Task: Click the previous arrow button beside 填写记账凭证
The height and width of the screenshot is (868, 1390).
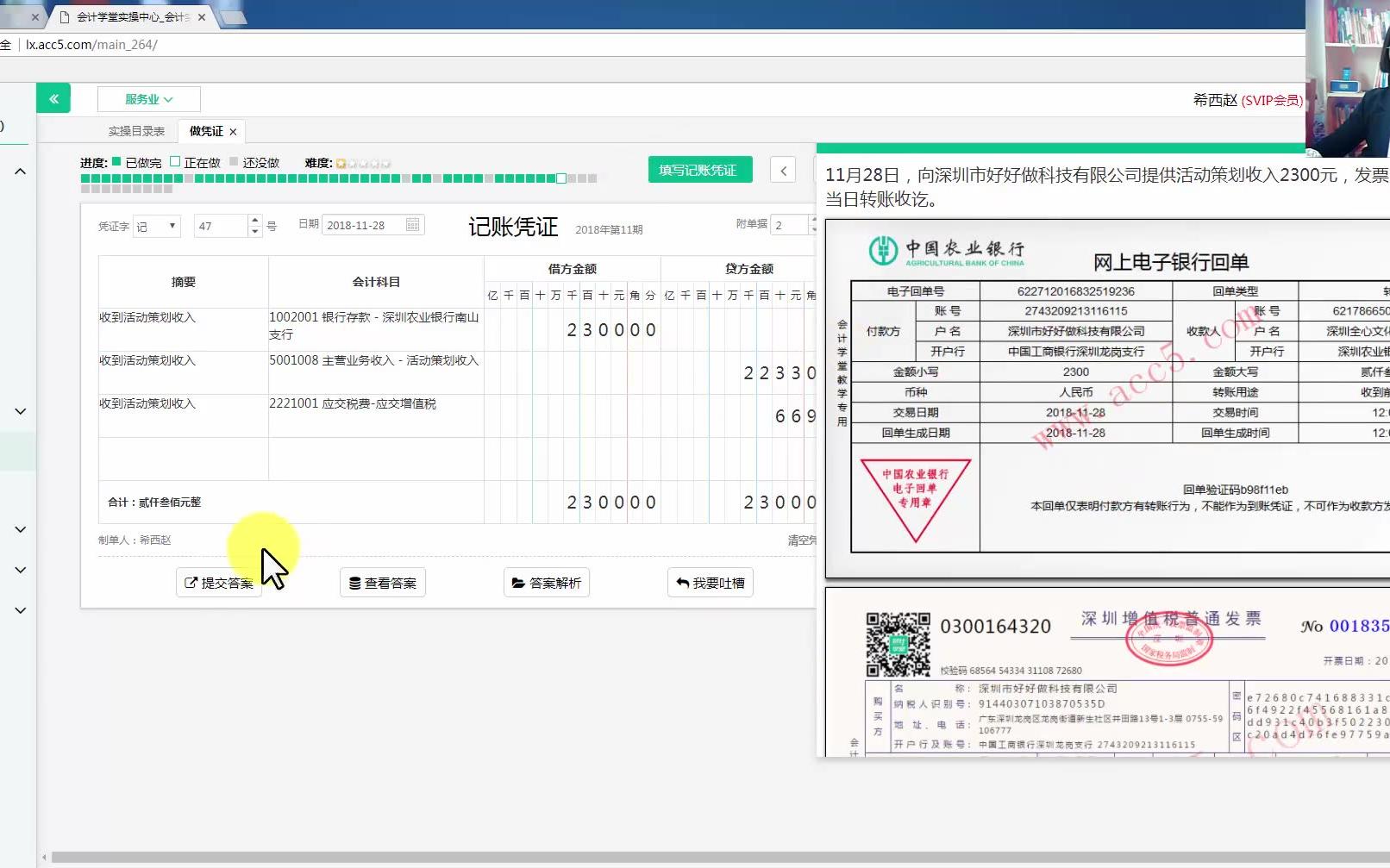Action: (x=783, y=170)
